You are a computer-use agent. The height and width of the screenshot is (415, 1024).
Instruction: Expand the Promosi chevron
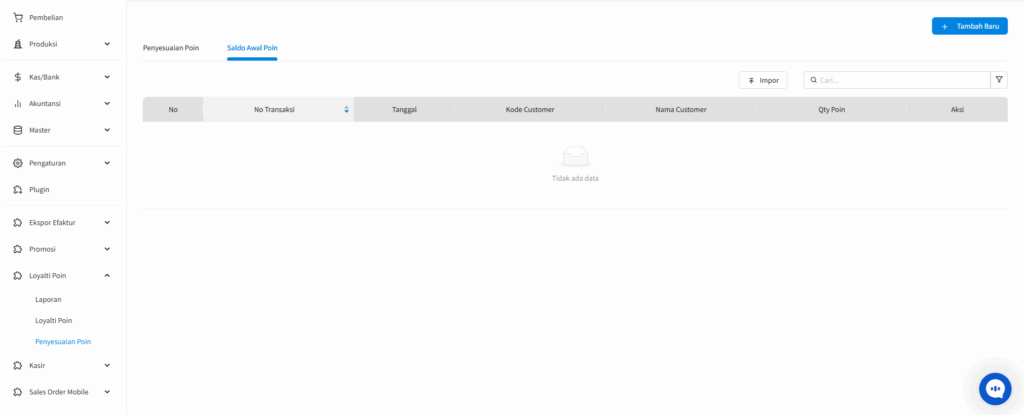point(107,249)
